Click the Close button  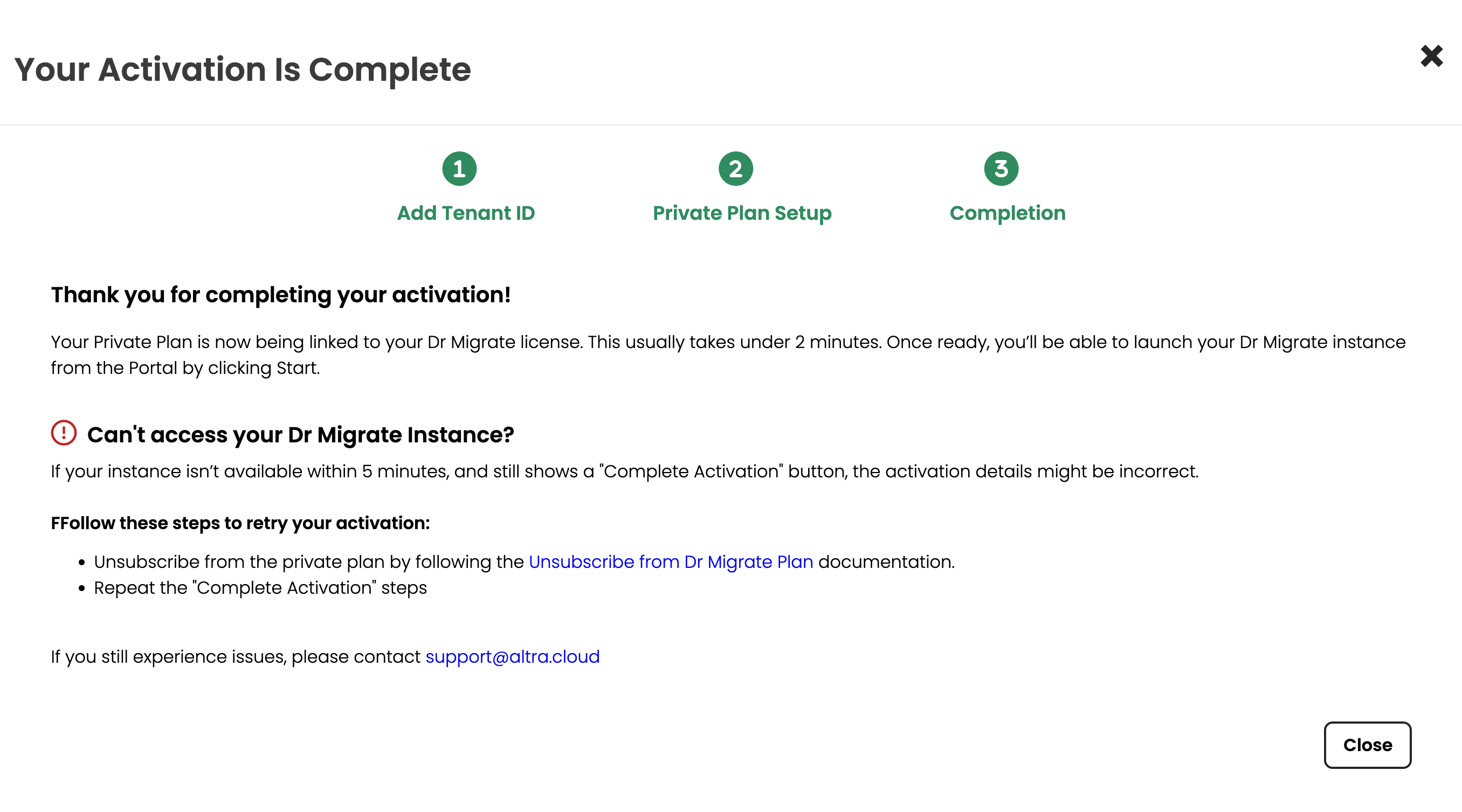1367,745
